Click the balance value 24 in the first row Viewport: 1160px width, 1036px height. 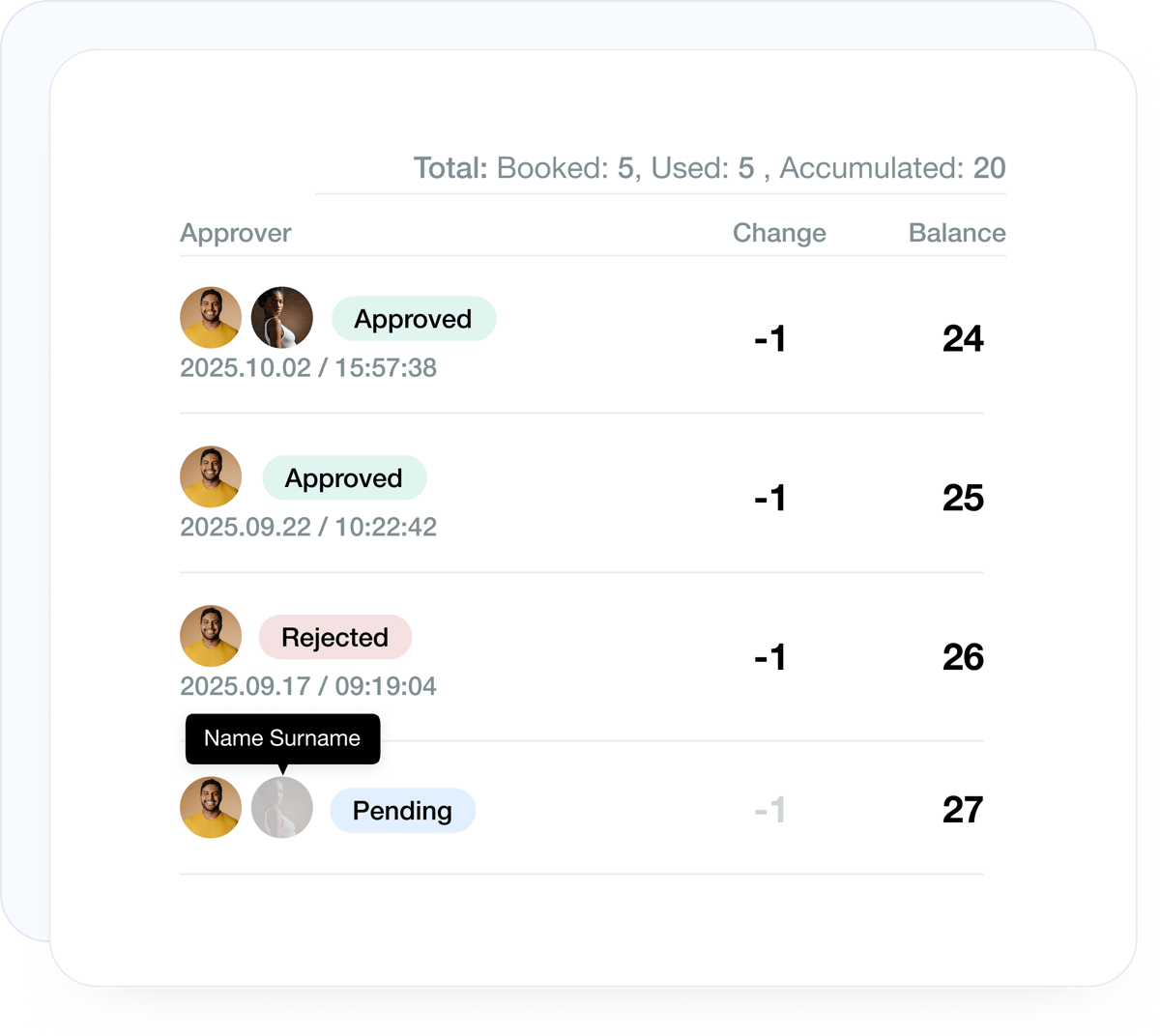[963, 339]
